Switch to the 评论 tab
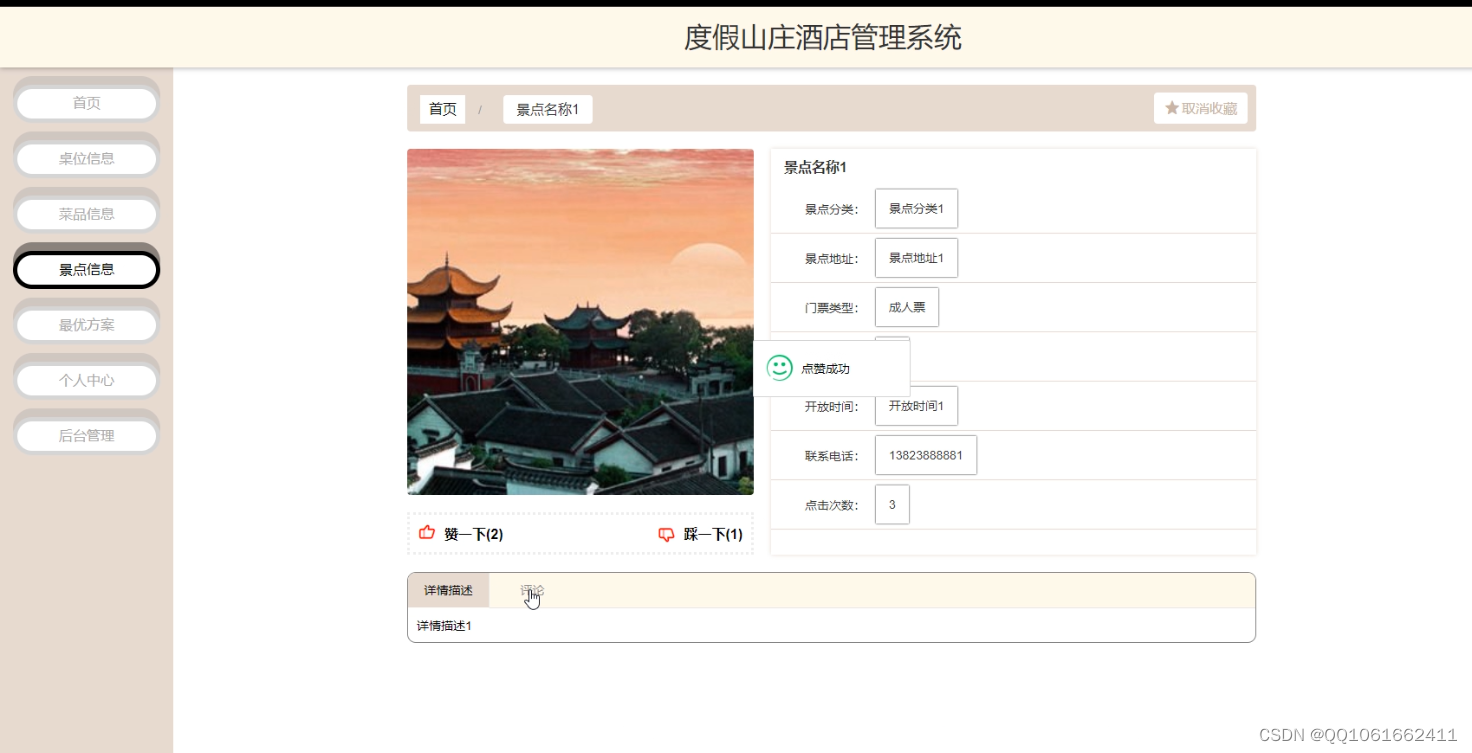The width and height of the screenshot is (1472, 753). pos(532,590)
